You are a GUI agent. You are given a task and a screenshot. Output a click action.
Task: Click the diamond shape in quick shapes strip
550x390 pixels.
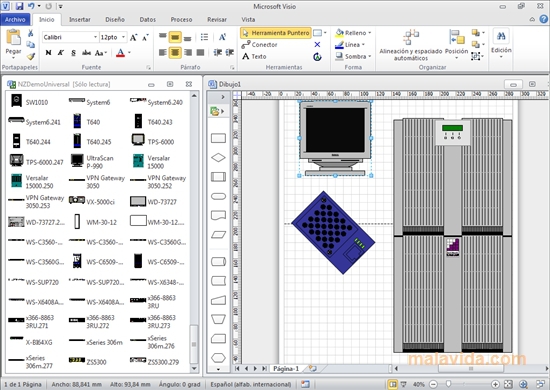[218, 157]
